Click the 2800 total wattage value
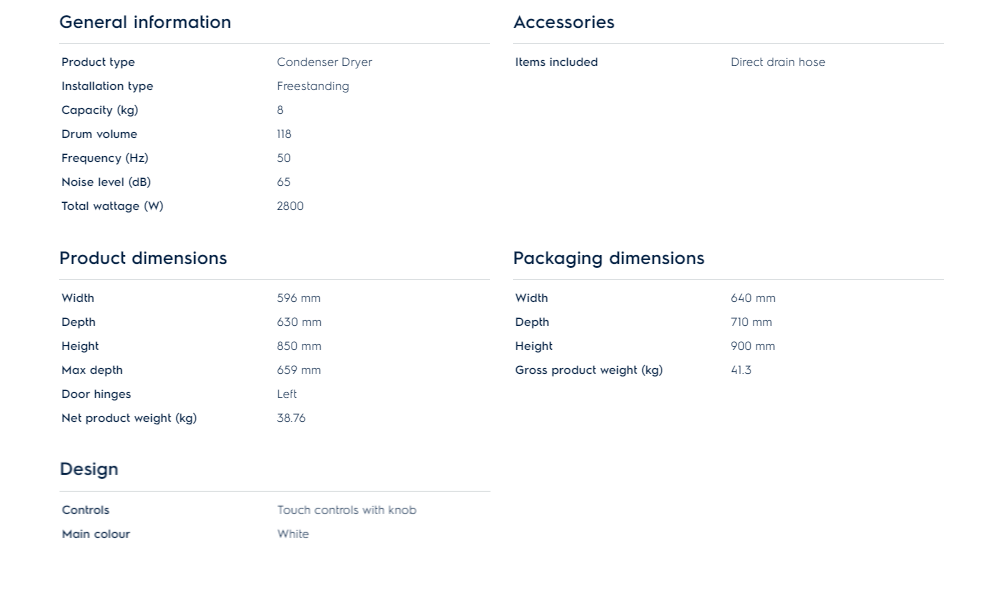Viewport: 1001px width, 605px height. 290,206
